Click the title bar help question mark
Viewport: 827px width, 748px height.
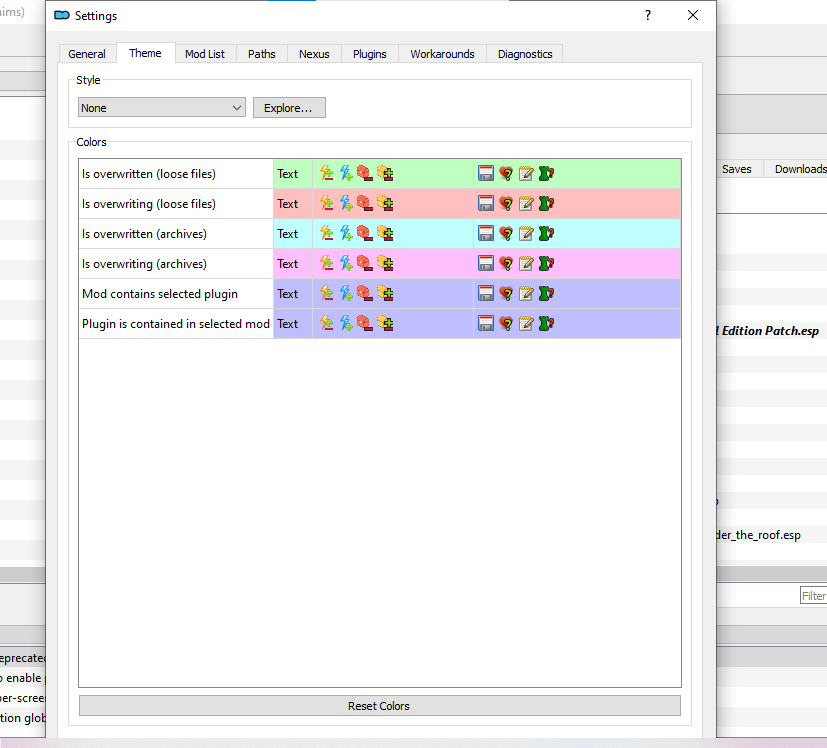647,16
